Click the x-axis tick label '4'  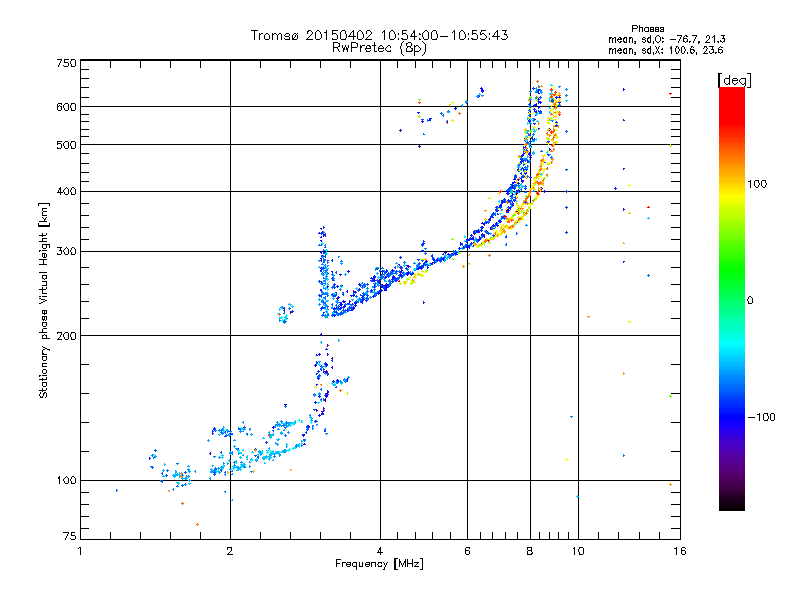[x=380, y=551]
